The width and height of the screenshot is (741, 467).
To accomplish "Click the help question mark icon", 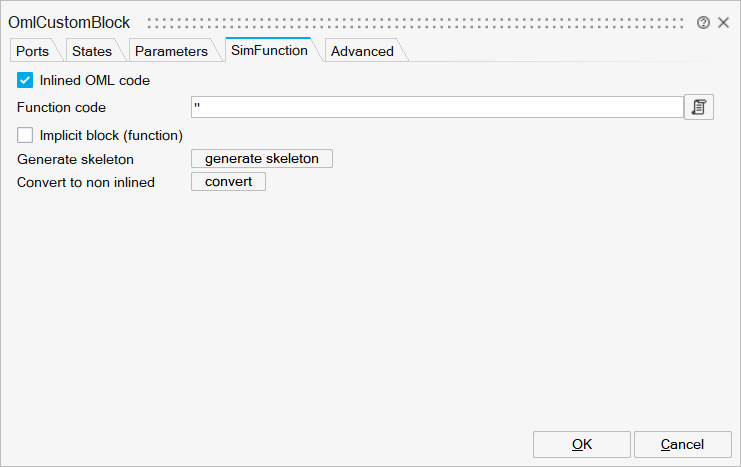I will tap(704, 22).
